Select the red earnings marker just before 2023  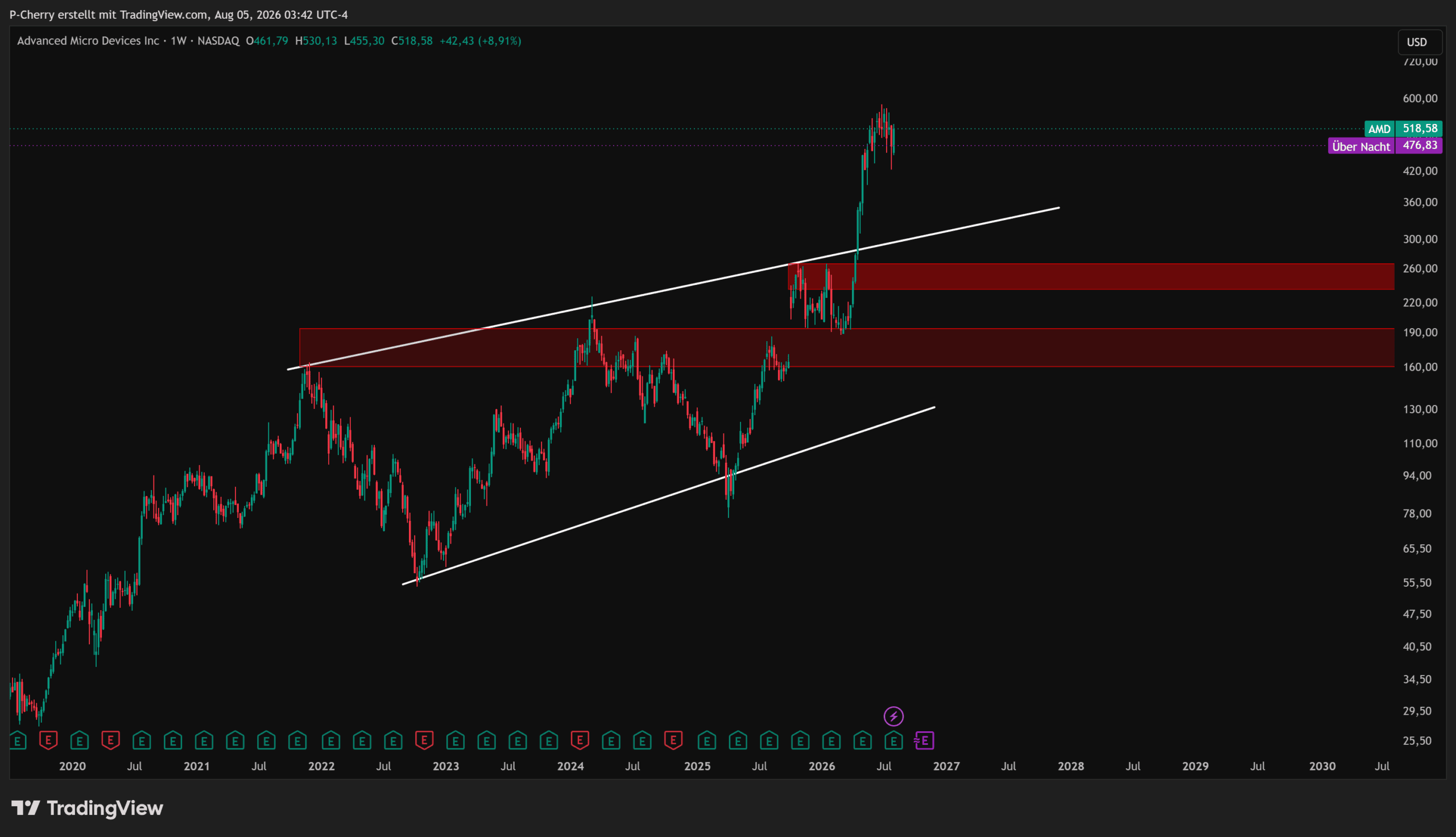tap(424, 740)
